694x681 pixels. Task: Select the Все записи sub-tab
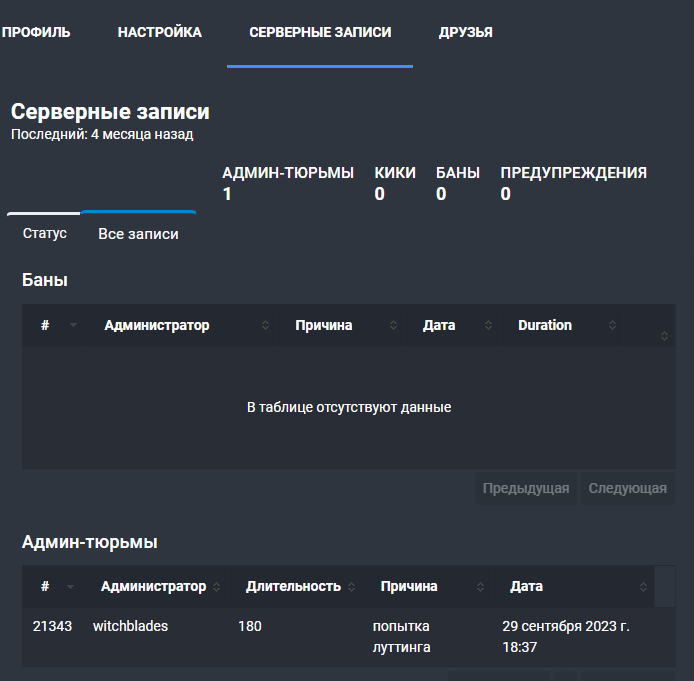click(x=139, y=234)
